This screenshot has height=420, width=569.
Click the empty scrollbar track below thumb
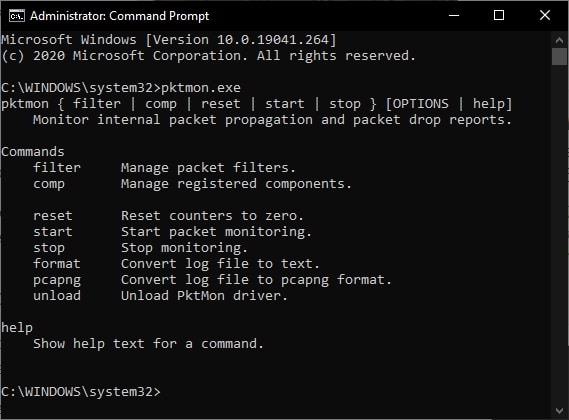[559, 232]
